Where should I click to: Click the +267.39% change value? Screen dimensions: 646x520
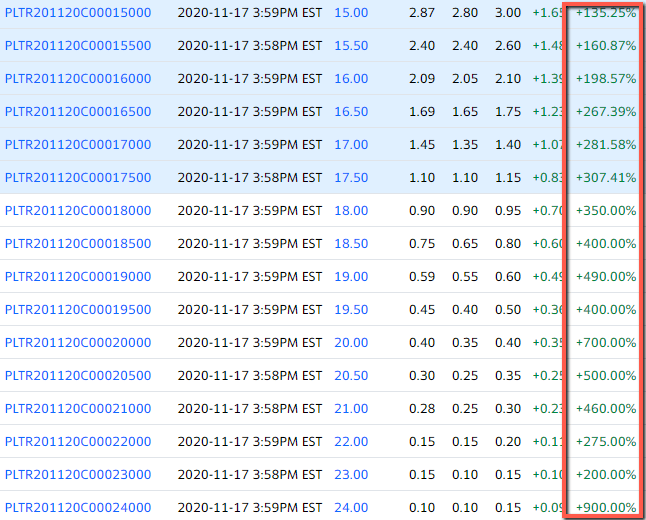coord(606,112)
